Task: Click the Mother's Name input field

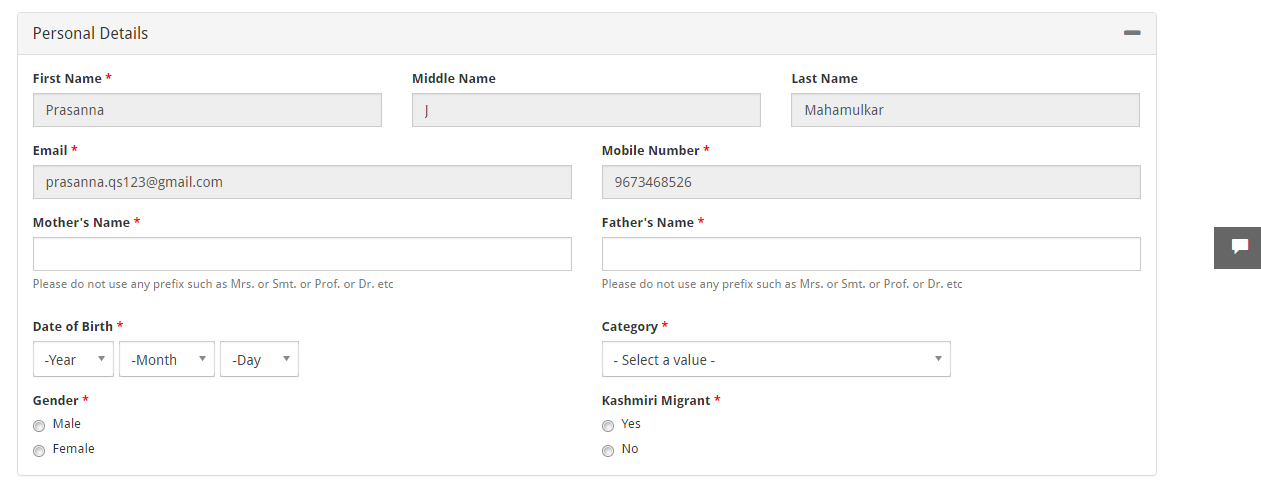Action: click(302, 254)
